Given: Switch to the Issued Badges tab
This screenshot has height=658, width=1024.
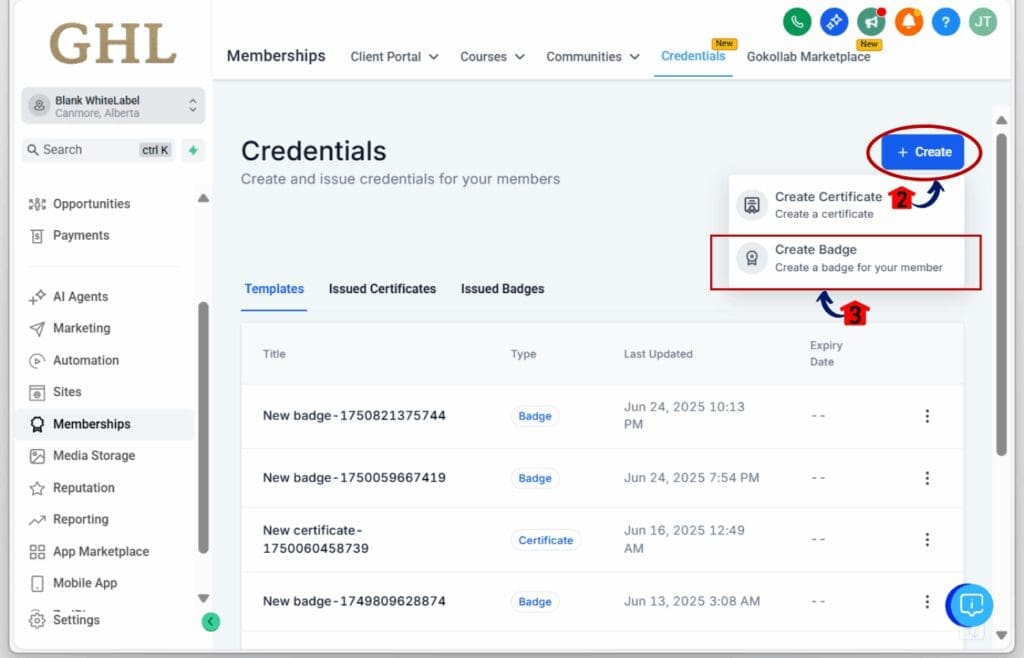Looking at the screenshot, I should pyautogui.click(x=502, y=289).
